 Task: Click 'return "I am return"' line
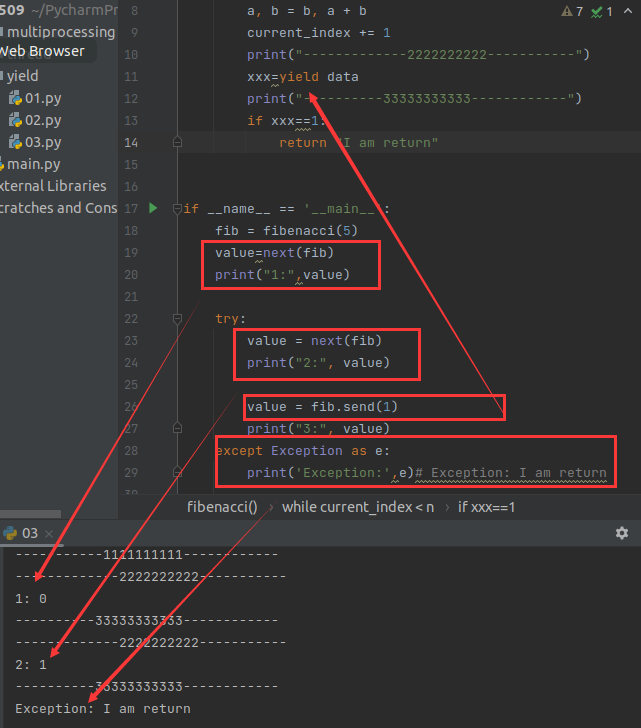tap(358, 143)
